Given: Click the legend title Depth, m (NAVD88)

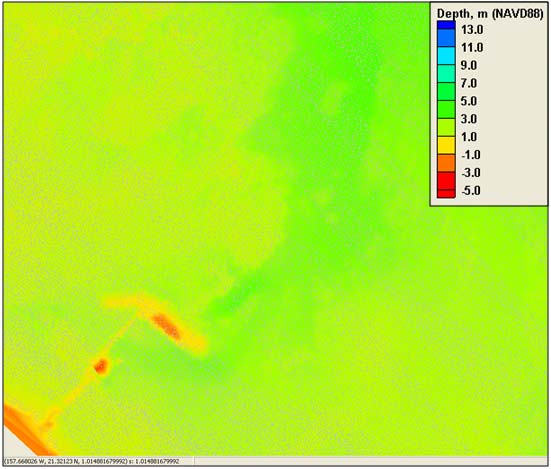Looking at the screenshot, I should tap(490, 14).
